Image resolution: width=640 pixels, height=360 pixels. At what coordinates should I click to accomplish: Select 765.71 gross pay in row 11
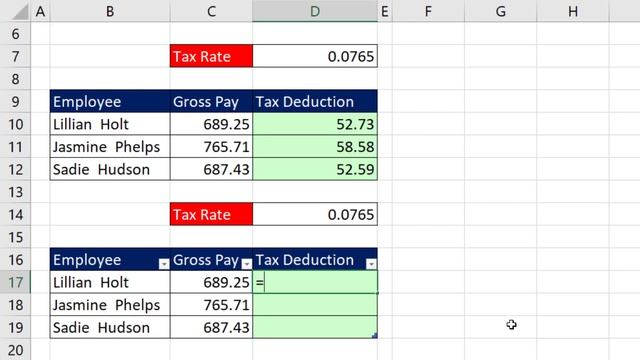211,147
